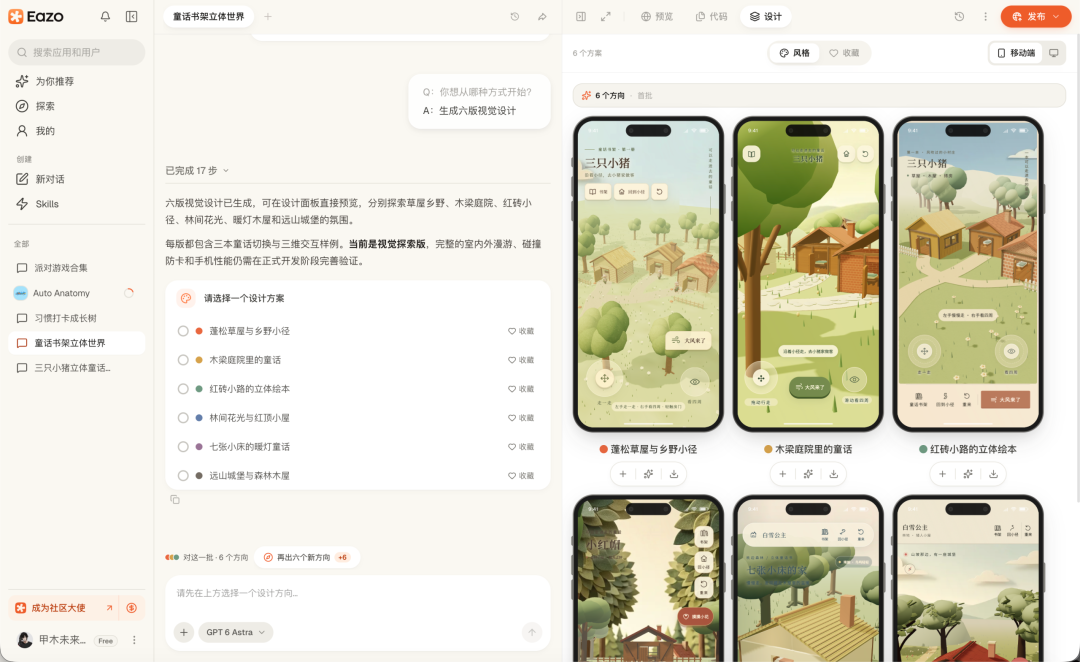Select the 蓬松草屋与乡野小径 radio option
This screenshot has height=662, width=1080.
coord(183,331)
